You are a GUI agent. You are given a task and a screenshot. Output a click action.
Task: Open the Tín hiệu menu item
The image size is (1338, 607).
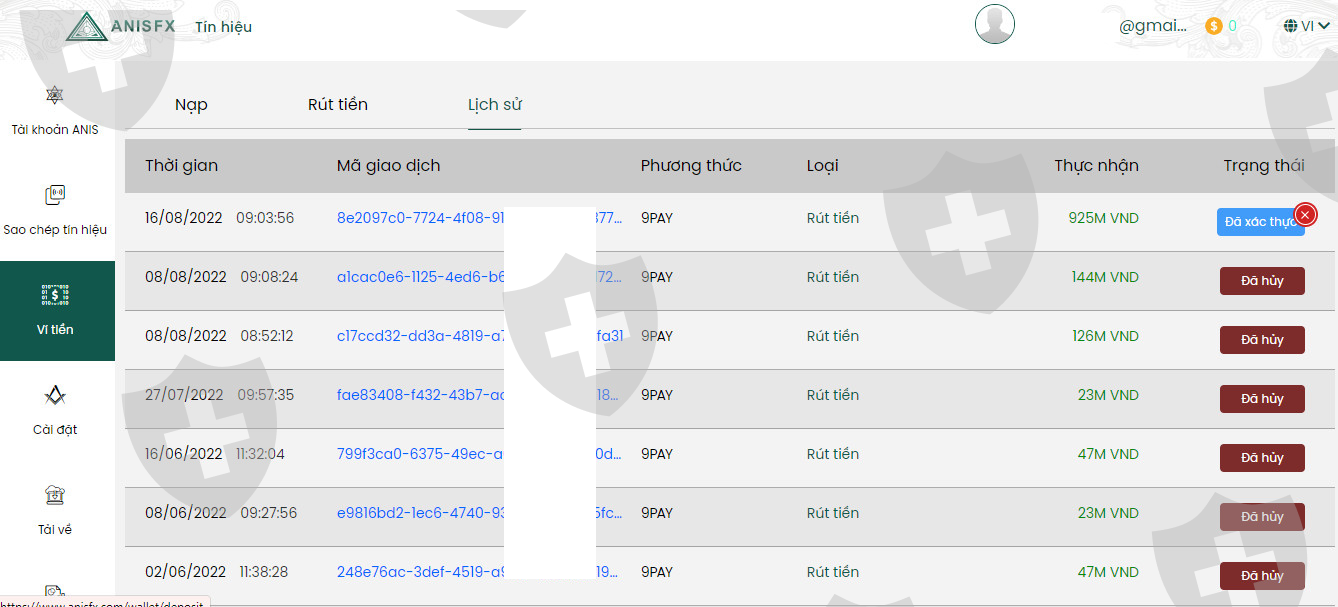coord(223,27)
